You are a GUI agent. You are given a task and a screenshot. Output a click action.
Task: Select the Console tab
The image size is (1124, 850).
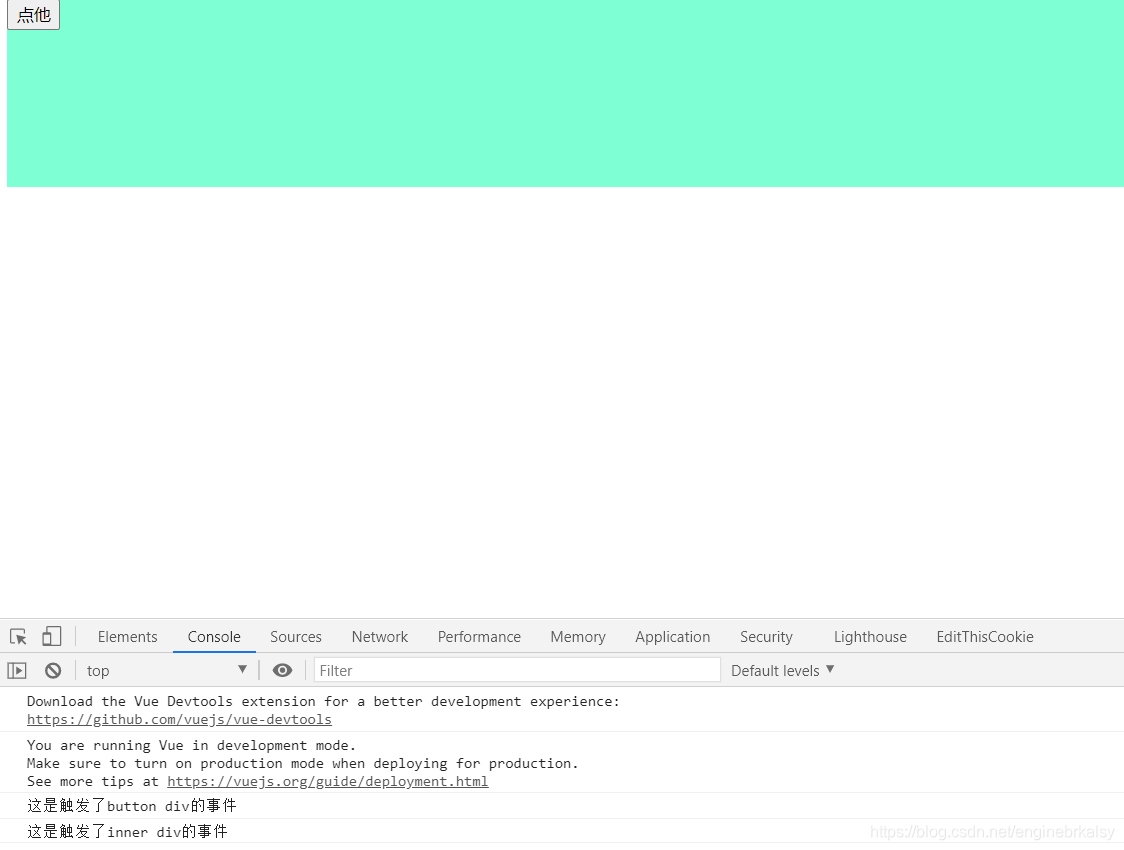[x=214, y=637]
